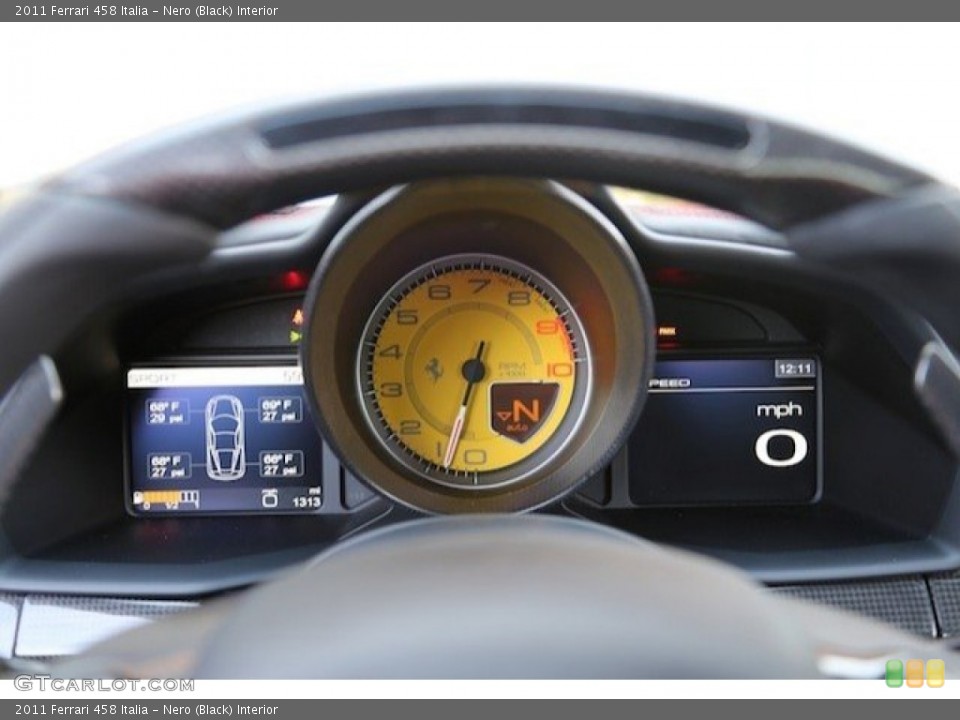Click the number 5 on the tachometer
This screenshot has height=720, width=960.
coord(407,317)
